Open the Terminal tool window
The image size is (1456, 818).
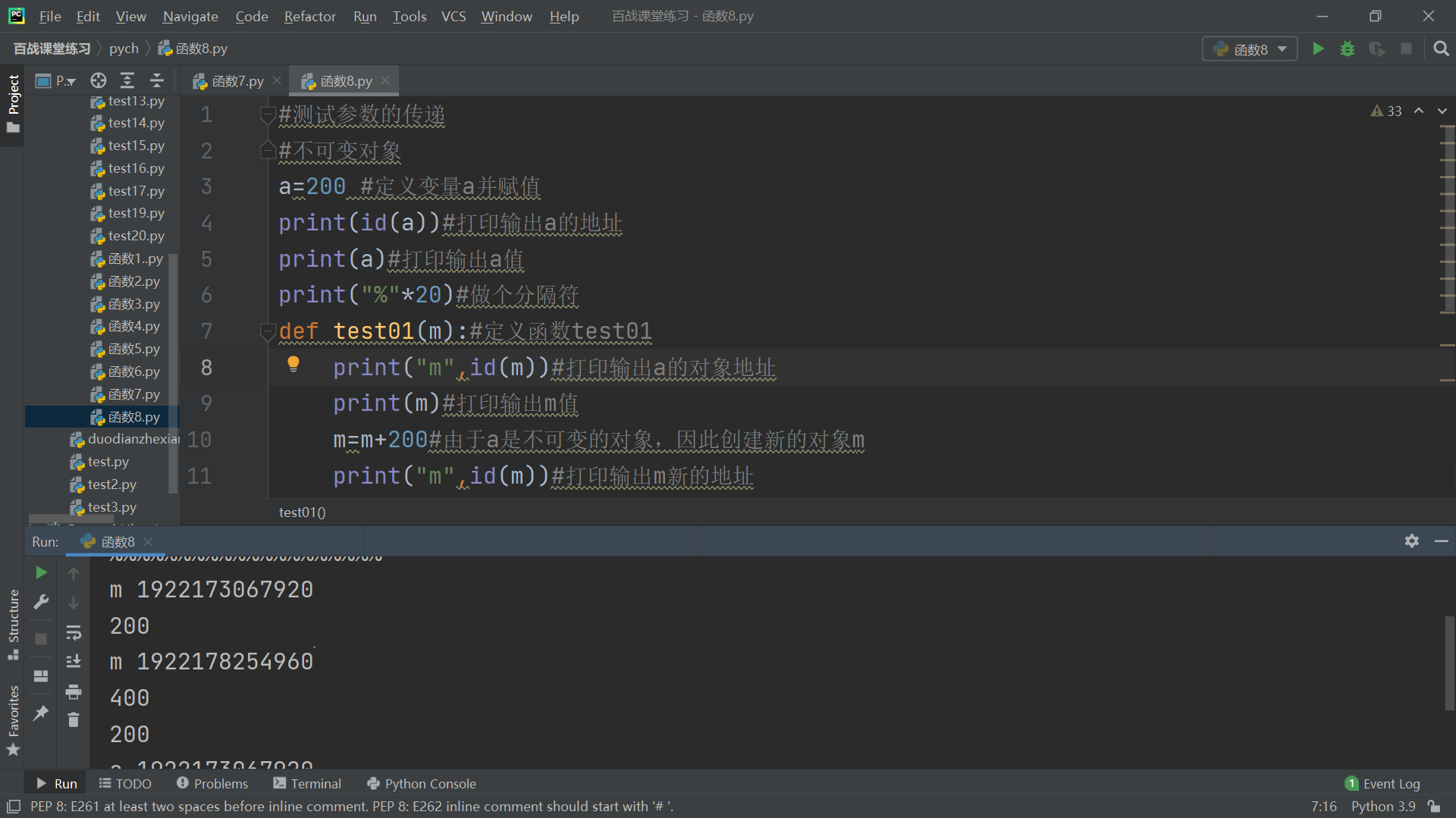click(307, 783)
